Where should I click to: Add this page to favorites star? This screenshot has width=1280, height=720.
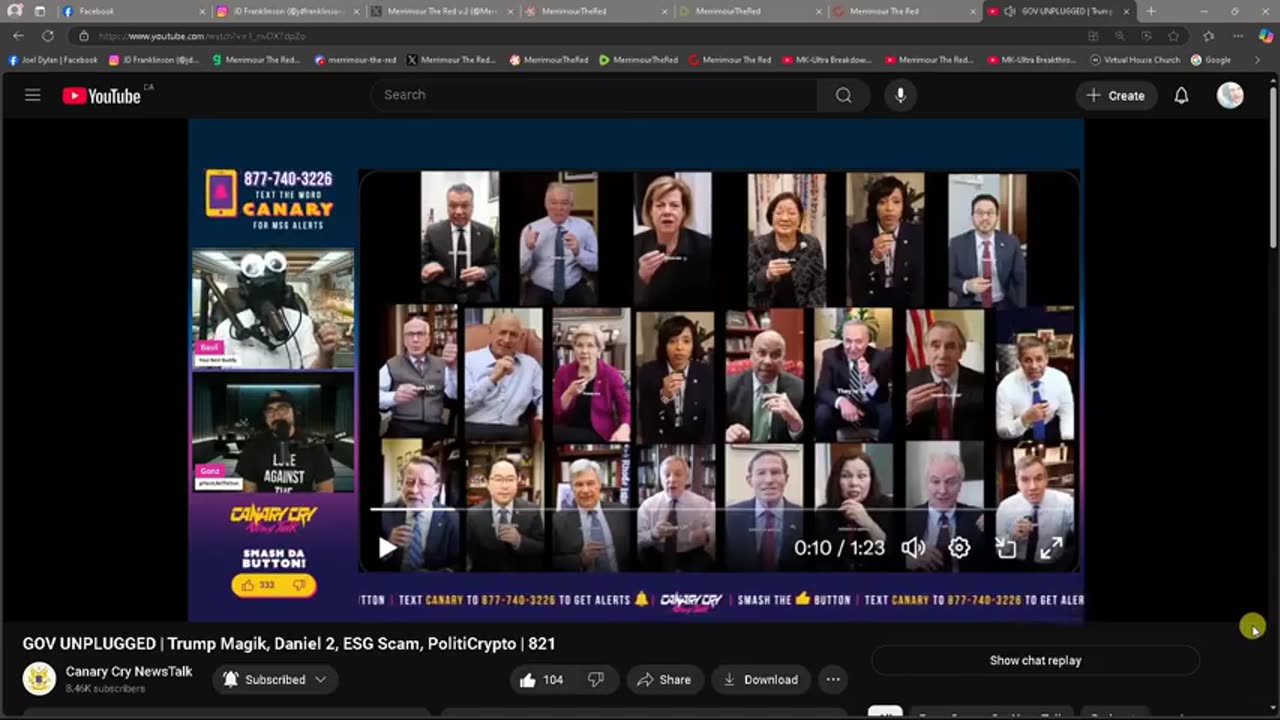click(1173, 36)
